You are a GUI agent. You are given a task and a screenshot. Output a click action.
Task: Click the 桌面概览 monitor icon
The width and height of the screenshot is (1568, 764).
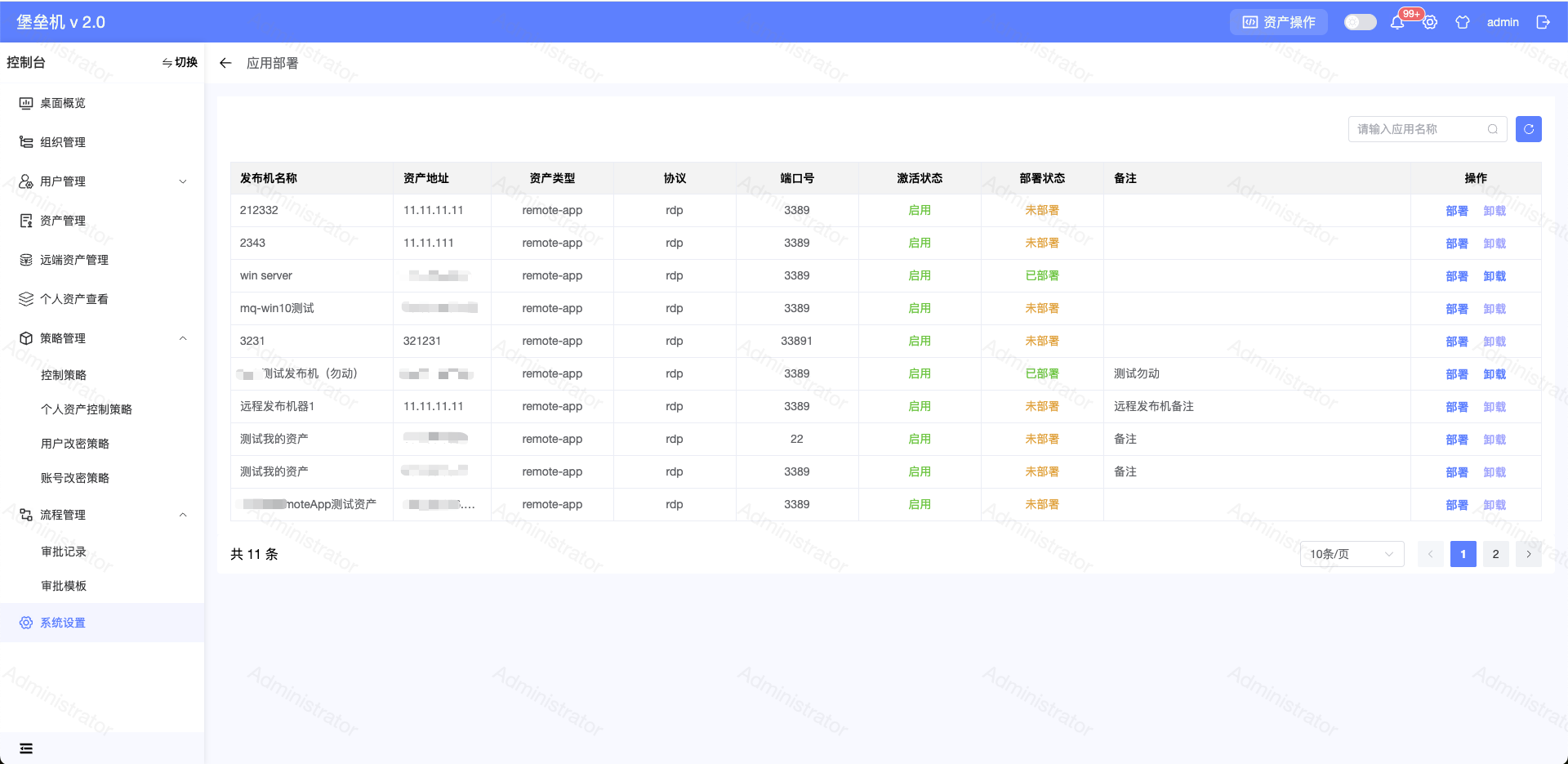click(x=26, y=103)
